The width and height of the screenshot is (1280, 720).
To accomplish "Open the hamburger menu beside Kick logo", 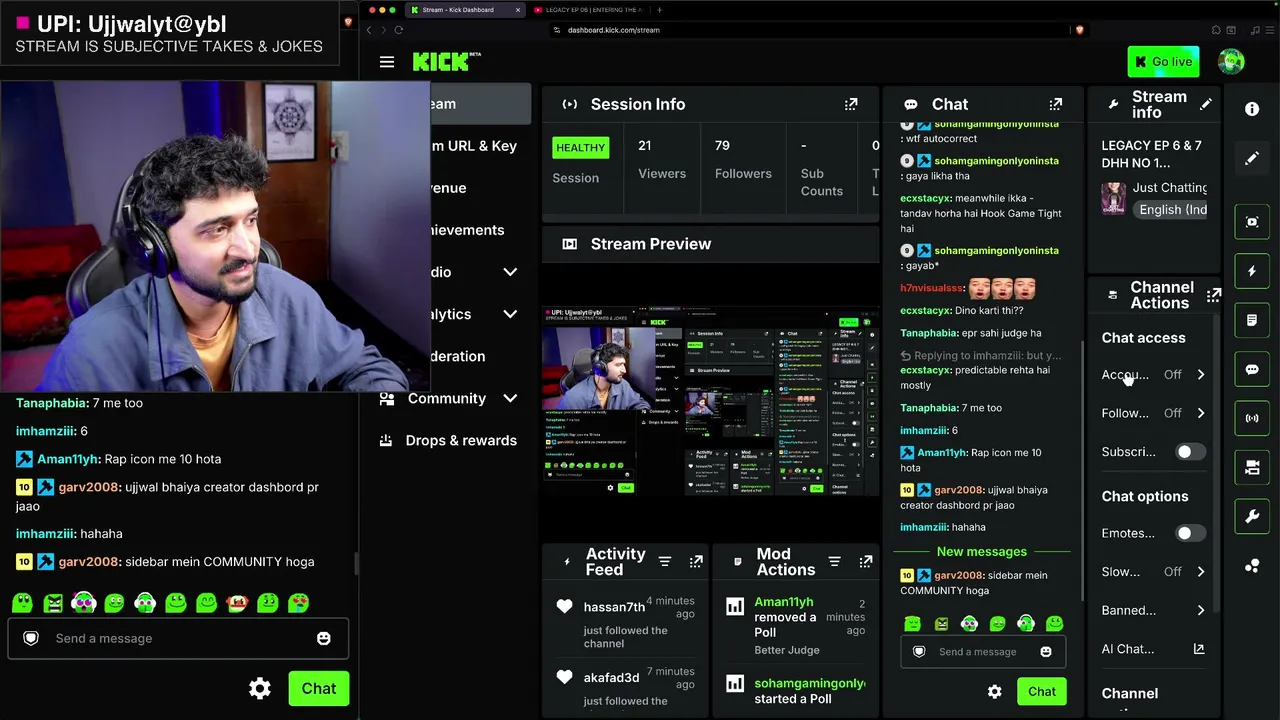I will tap(387, 62).
